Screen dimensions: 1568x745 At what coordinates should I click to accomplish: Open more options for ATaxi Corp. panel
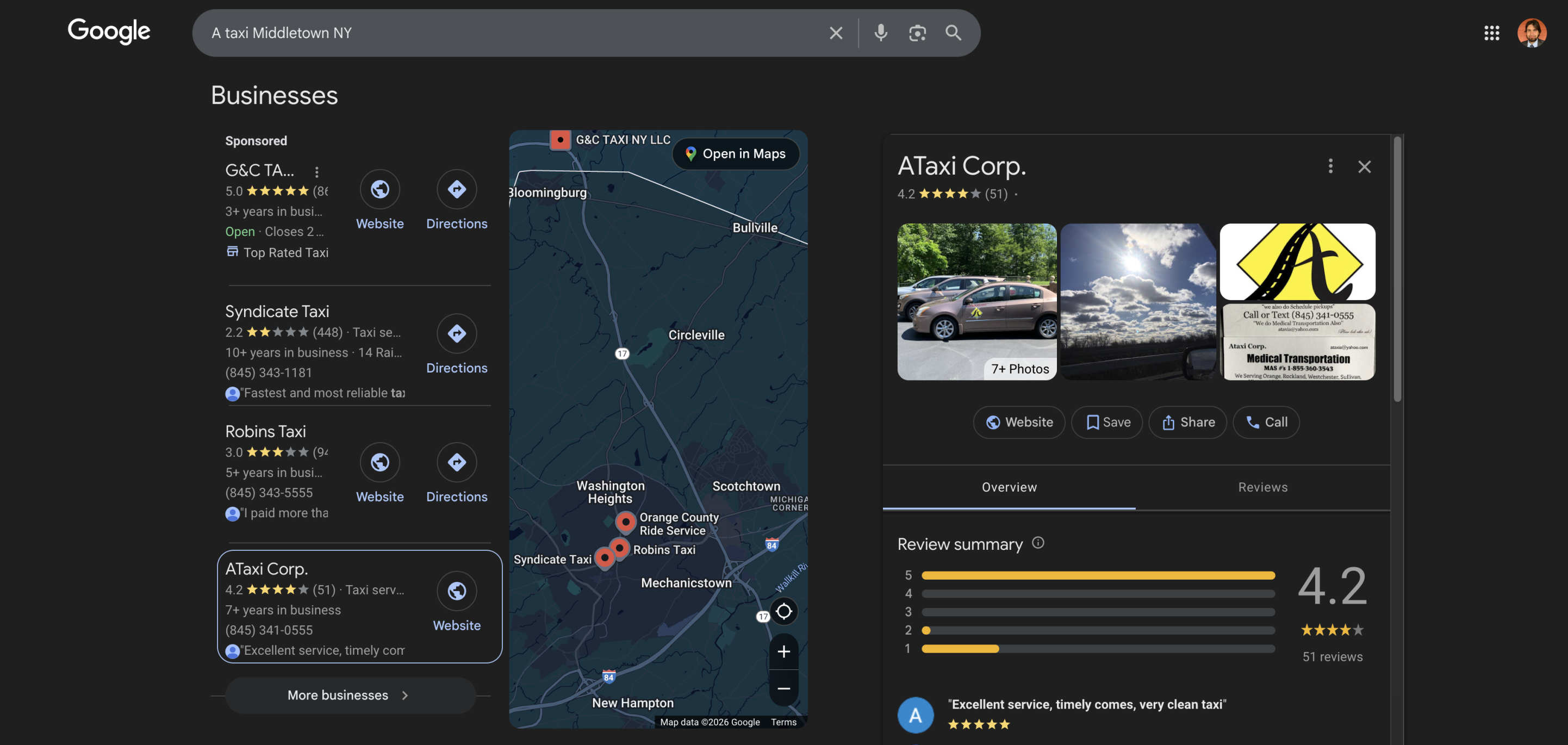pos(1330,166)
